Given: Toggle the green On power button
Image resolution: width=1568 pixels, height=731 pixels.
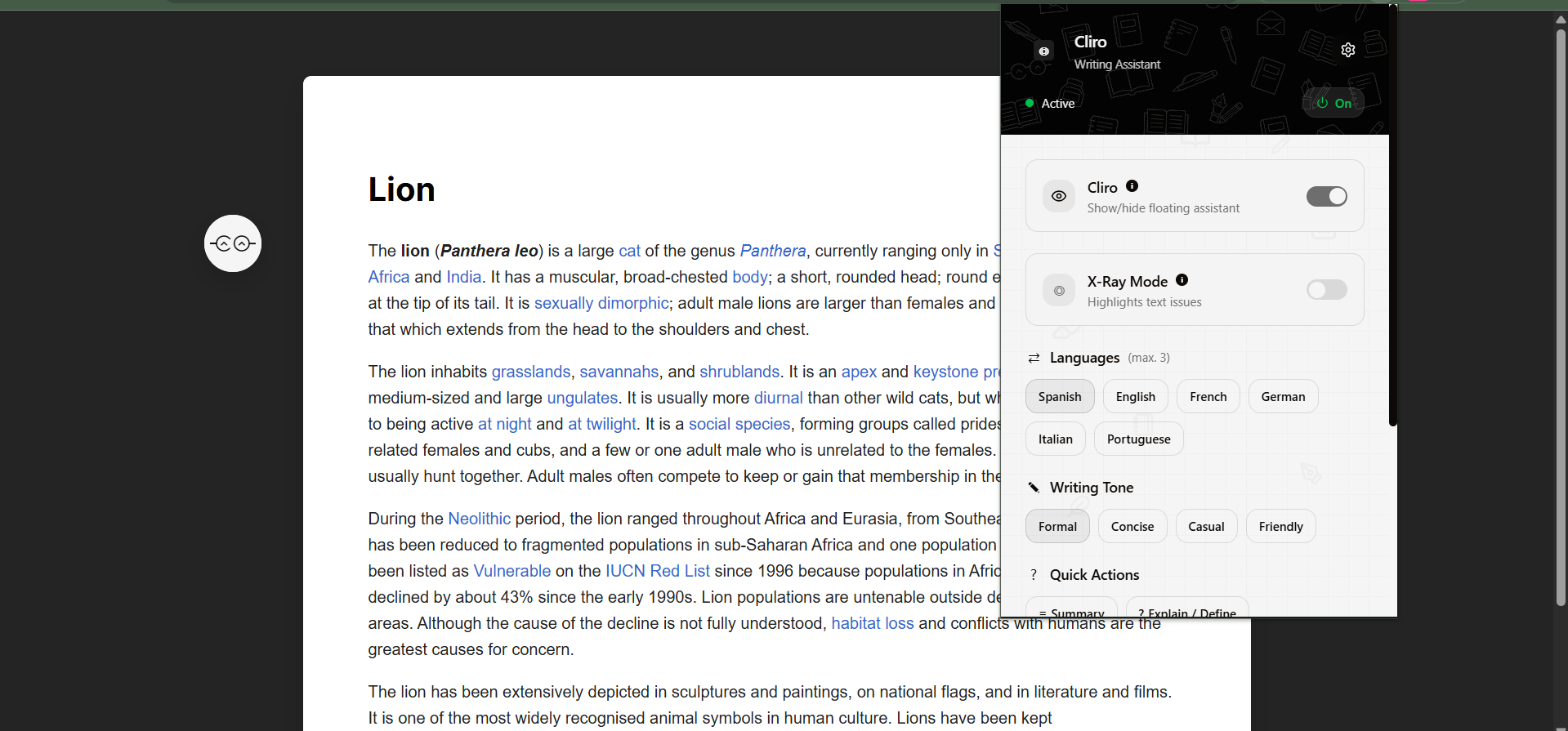Looking at the screenshot, I should 1333,103.
